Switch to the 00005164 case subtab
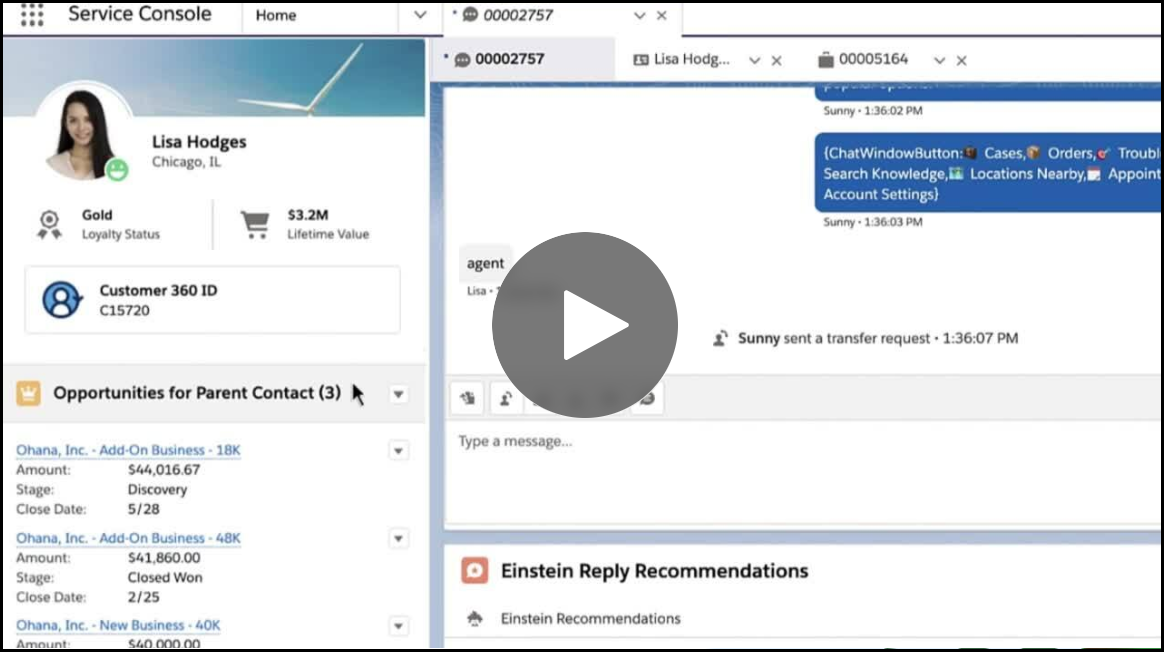Screen dimensions: 1164x652 click(x=863, y=59)
